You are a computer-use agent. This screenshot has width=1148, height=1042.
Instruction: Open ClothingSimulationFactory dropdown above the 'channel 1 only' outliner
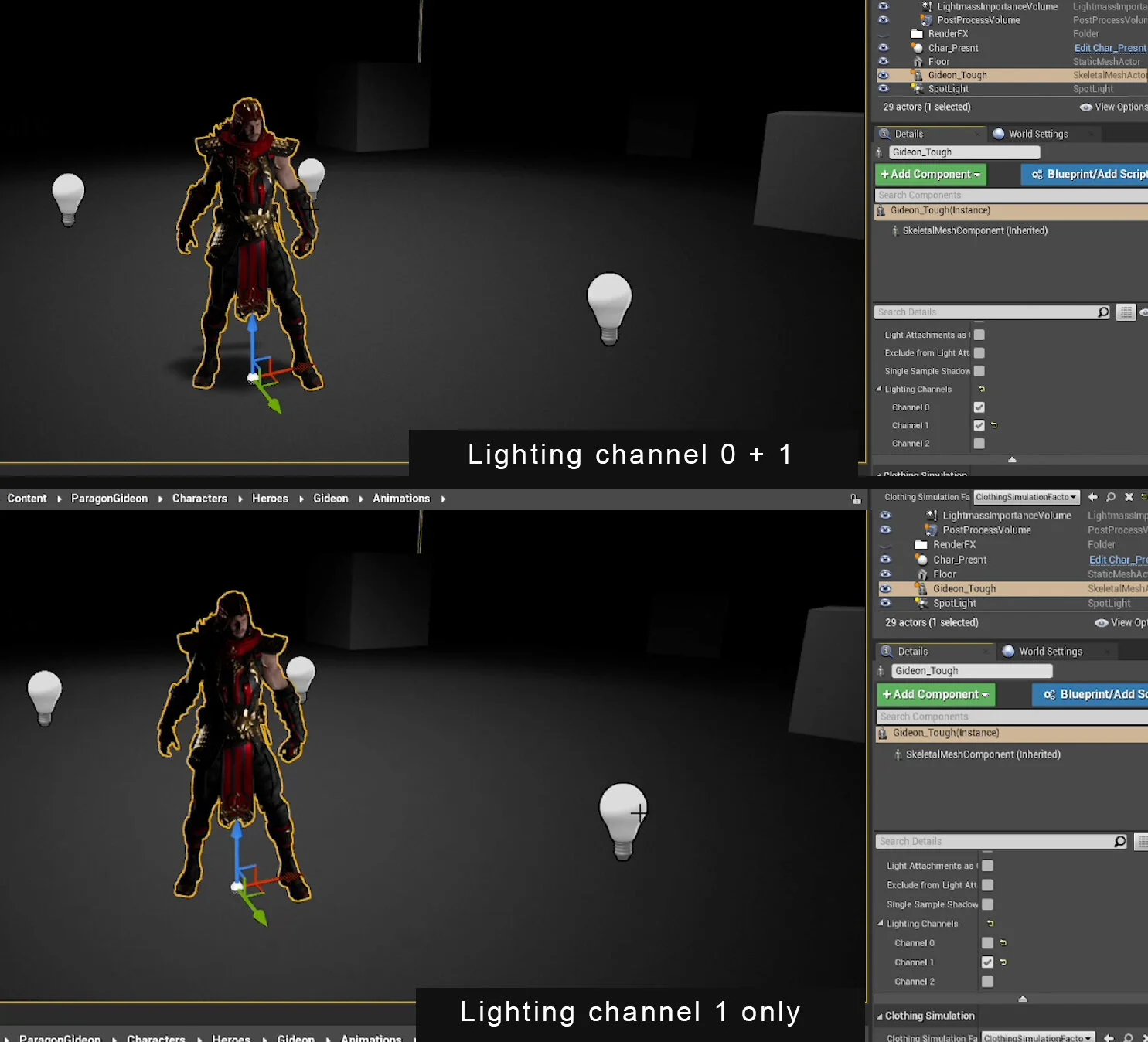1027,497
